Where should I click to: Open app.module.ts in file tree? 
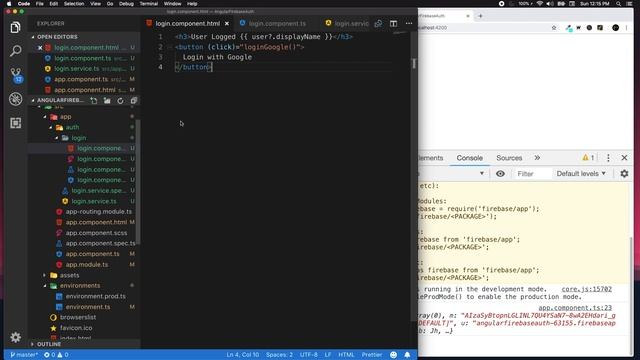87,264
